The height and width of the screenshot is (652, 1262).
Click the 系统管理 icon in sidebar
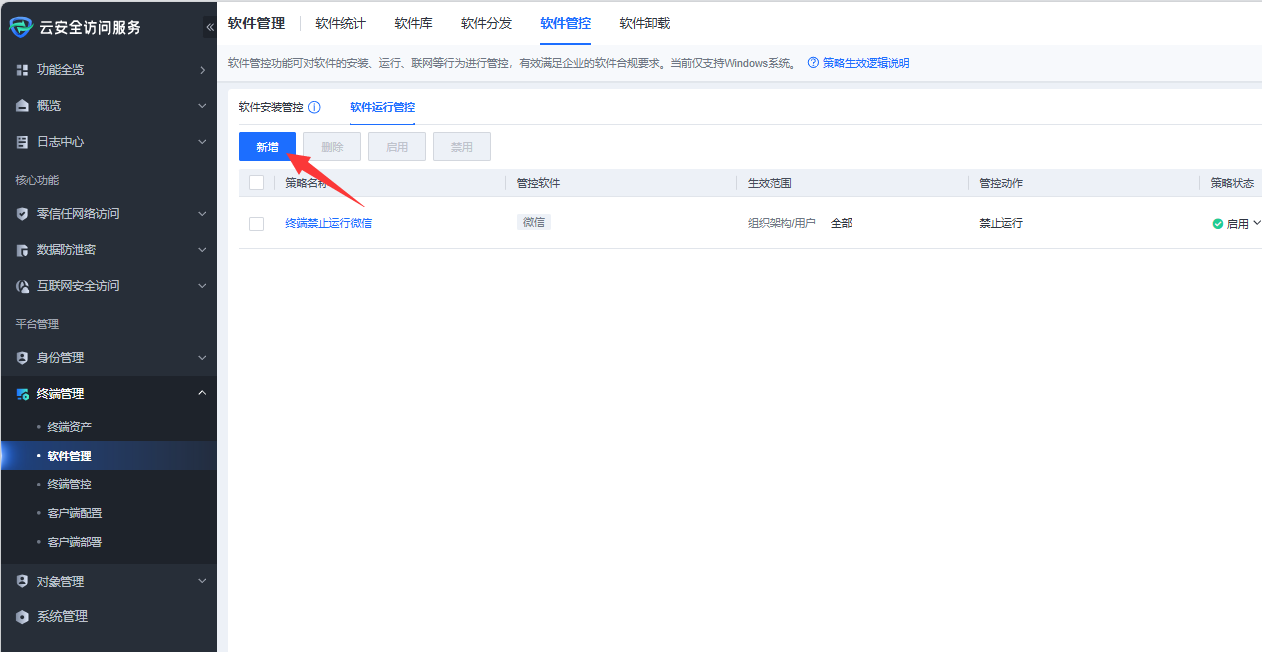coord(22,617)
